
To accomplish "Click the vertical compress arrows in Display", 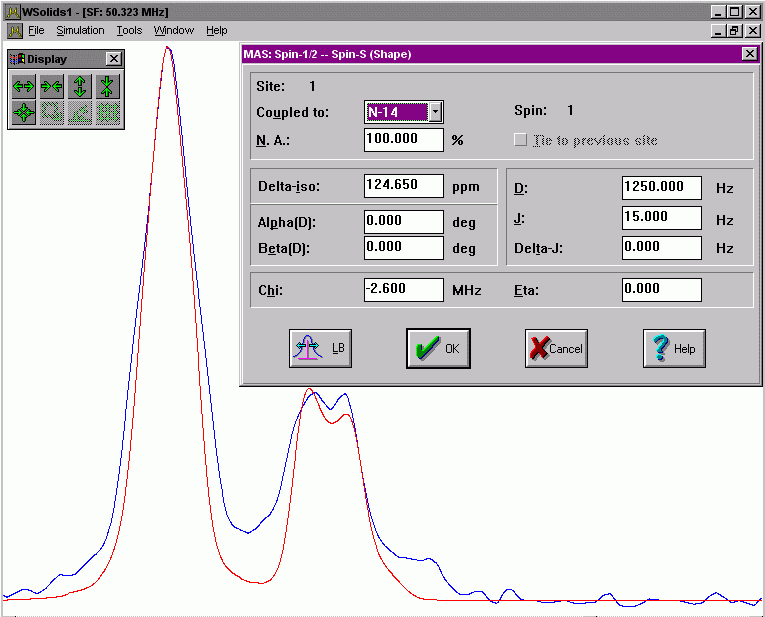I will coord(108,86).
